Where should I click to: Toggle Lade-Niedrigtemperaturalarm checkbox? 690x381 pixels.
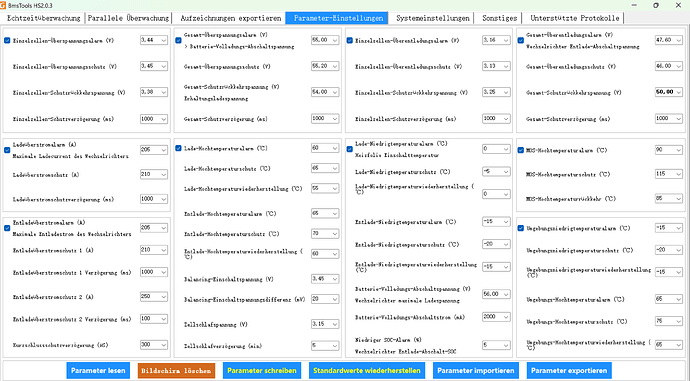pos(349,149)
